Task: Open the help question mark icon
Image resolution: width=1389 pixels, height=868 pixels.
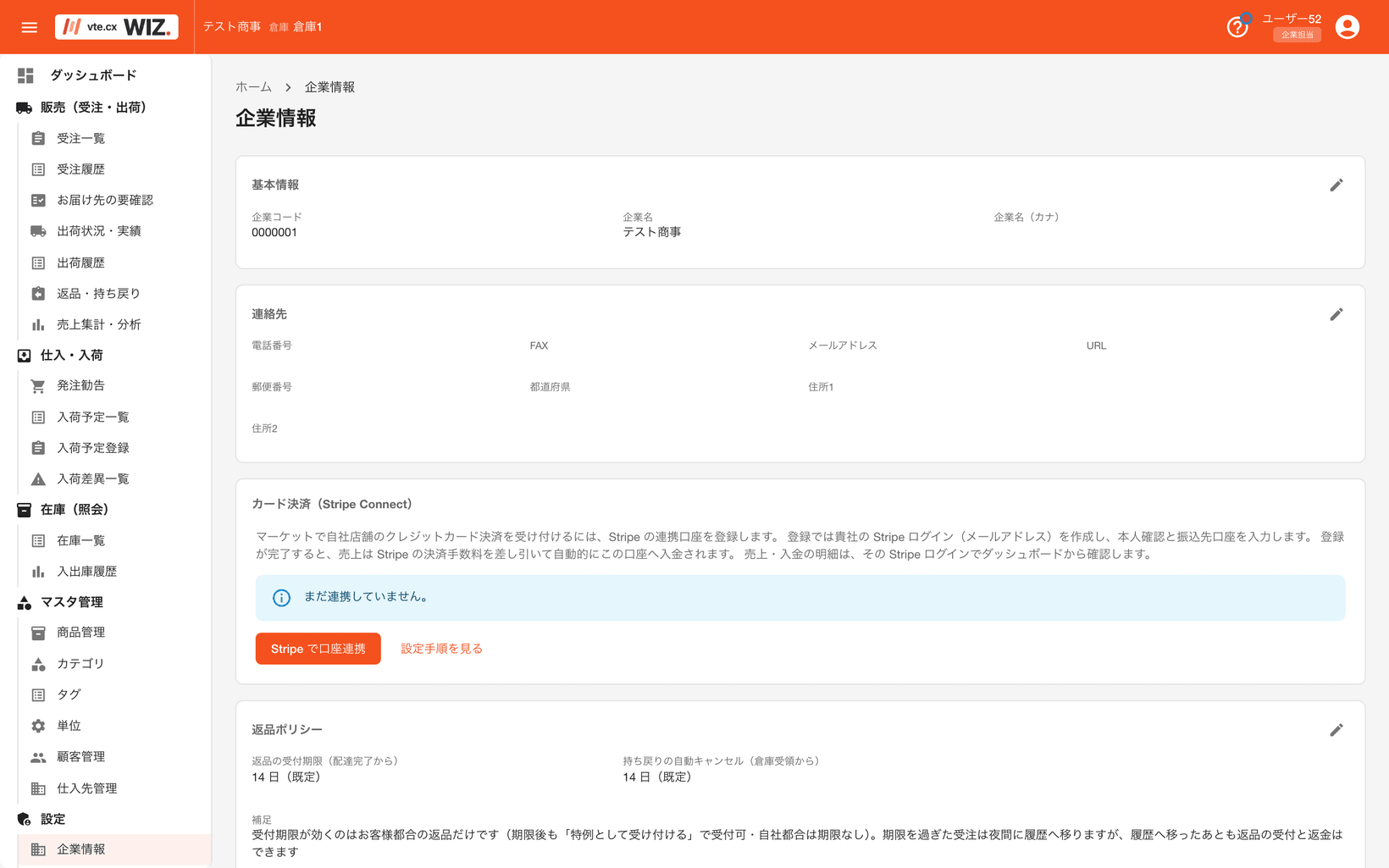Action: (1237, 27)
